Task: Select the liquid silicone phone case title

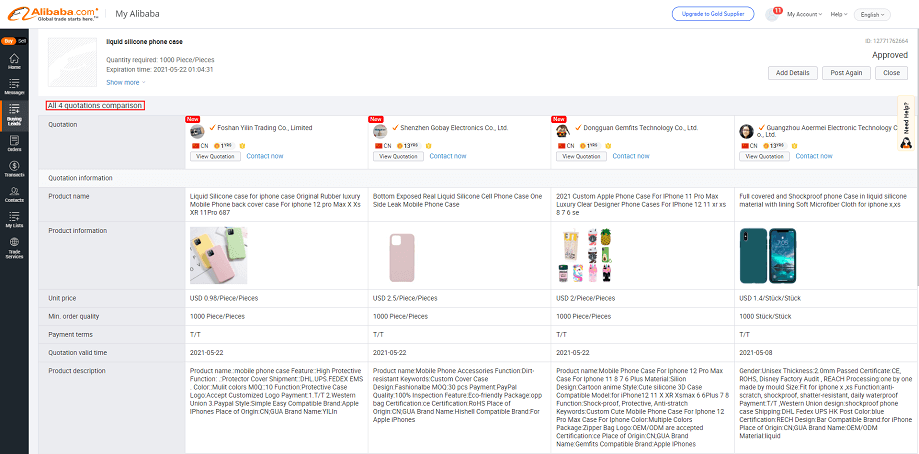Action: [144, 42]
